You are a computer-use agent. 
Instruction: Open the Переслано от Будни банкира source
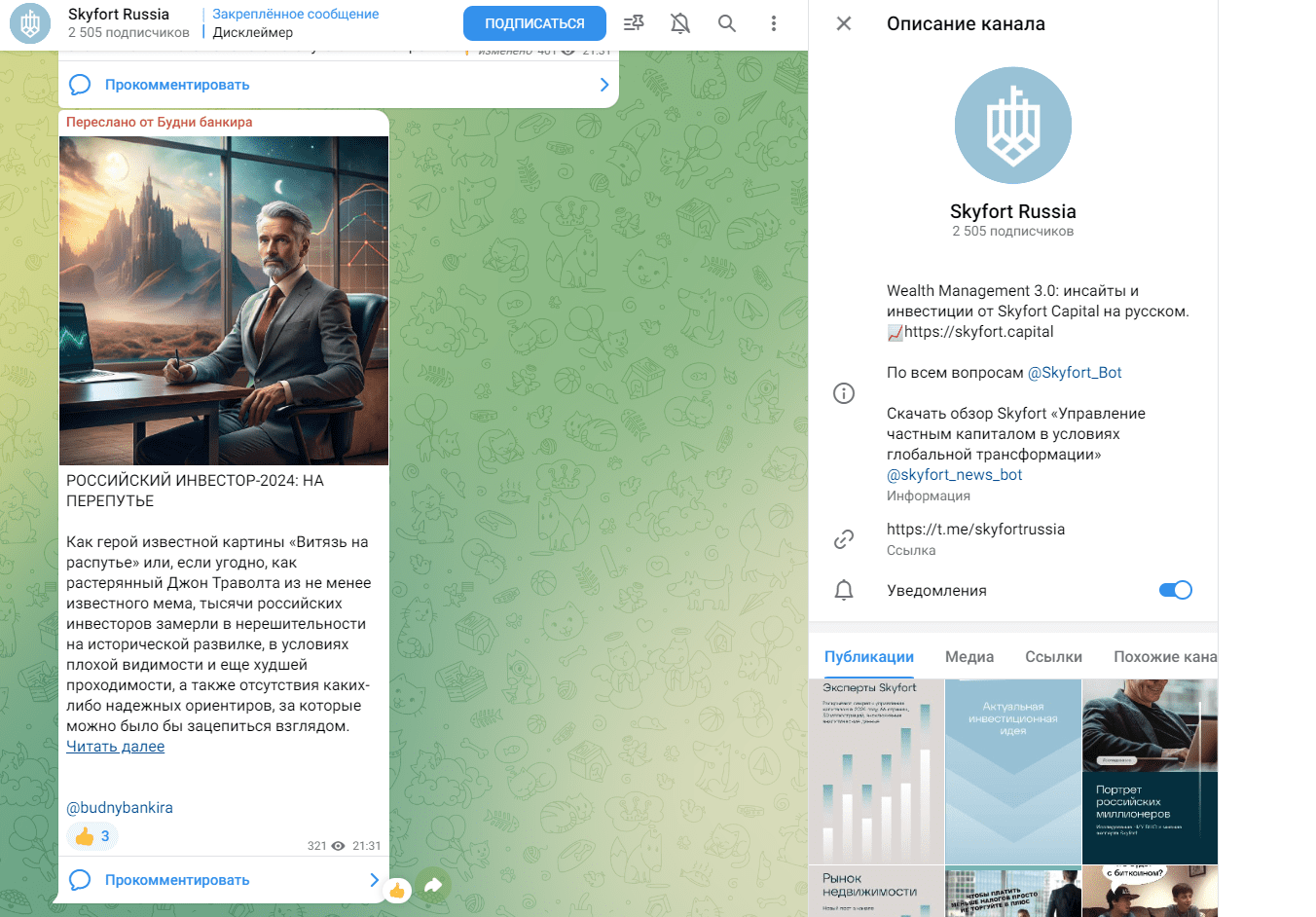click(160, 123)
